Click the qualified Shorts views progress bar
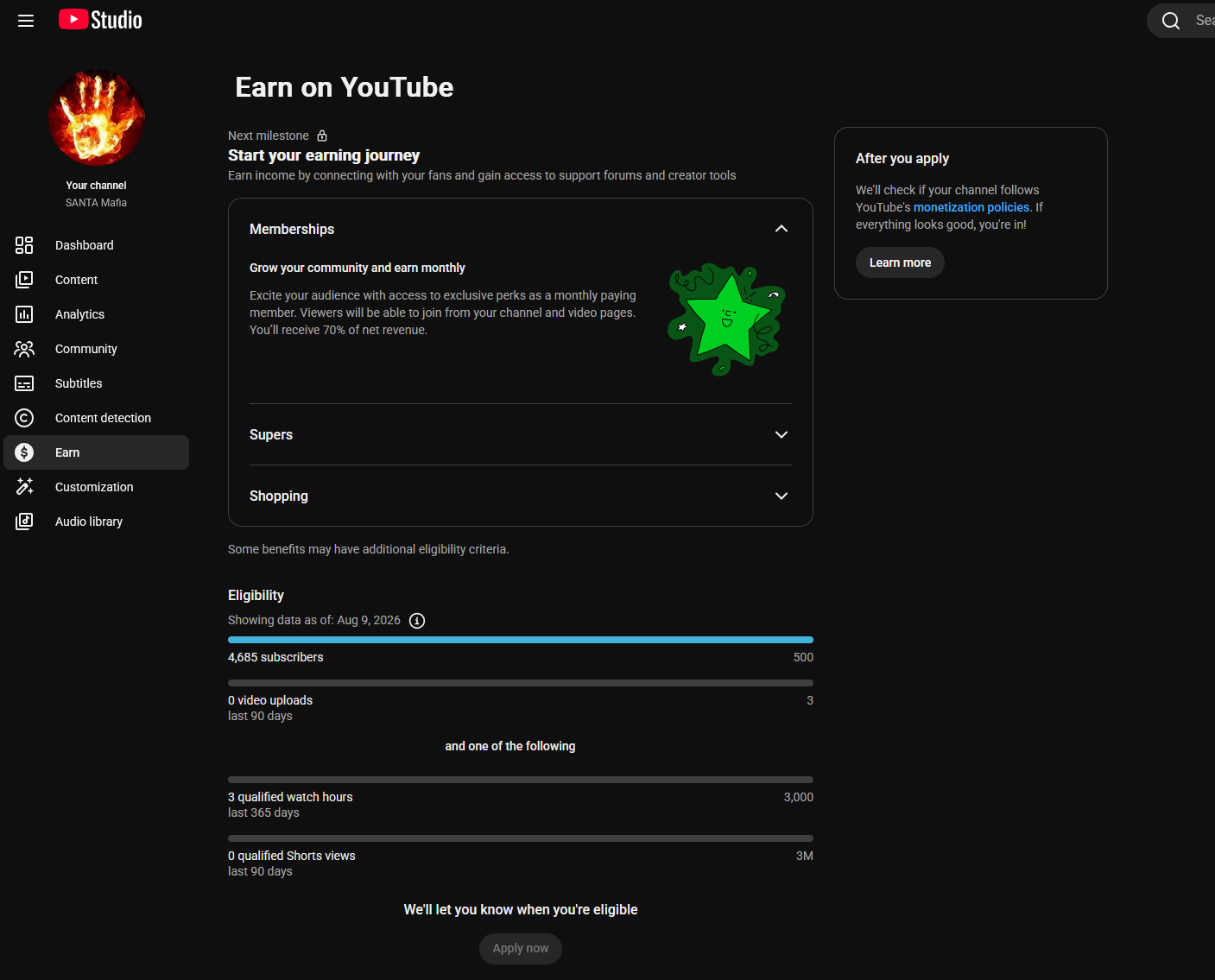Screen dimensions: 1215x980 coord(521,838)
